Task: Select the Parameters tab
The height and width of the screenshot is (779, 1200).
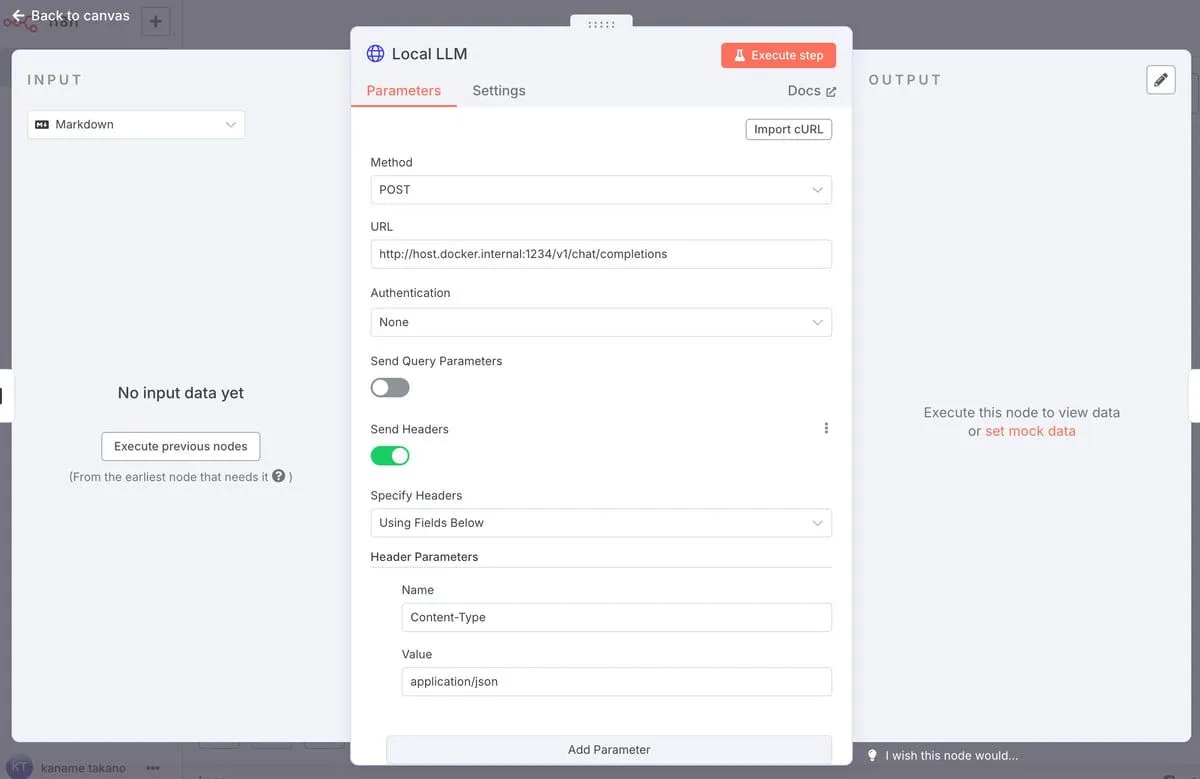Action: (x=403, y=91)
